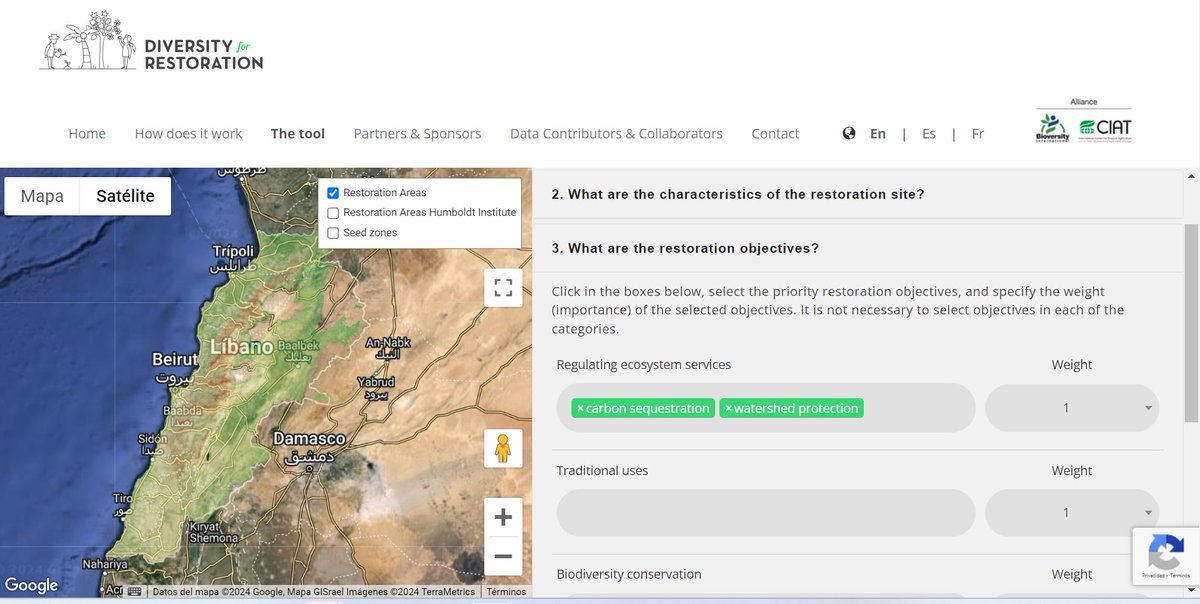
Task: Click the Regulating ecosystem services tag field
Action: point(765,408)
